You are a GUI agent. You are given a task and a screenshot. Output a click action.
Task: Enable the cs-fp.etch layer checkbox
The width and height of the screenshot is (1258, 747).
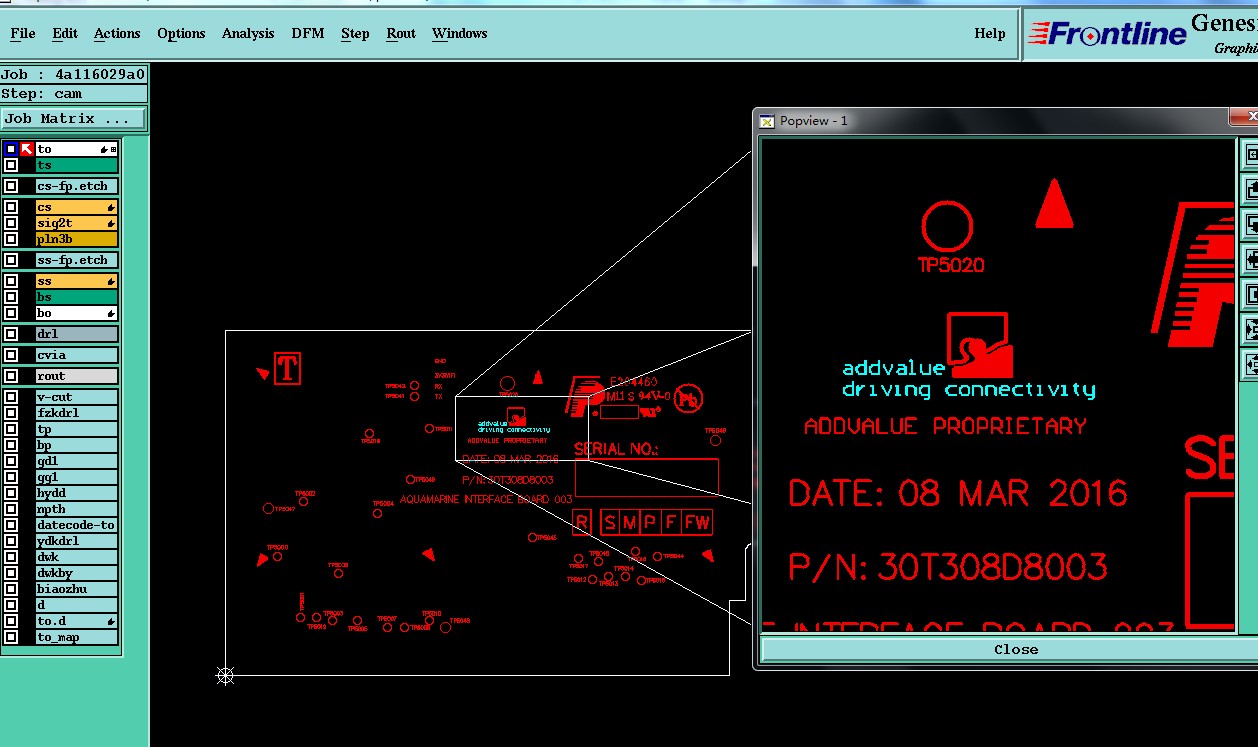[11, 186]
